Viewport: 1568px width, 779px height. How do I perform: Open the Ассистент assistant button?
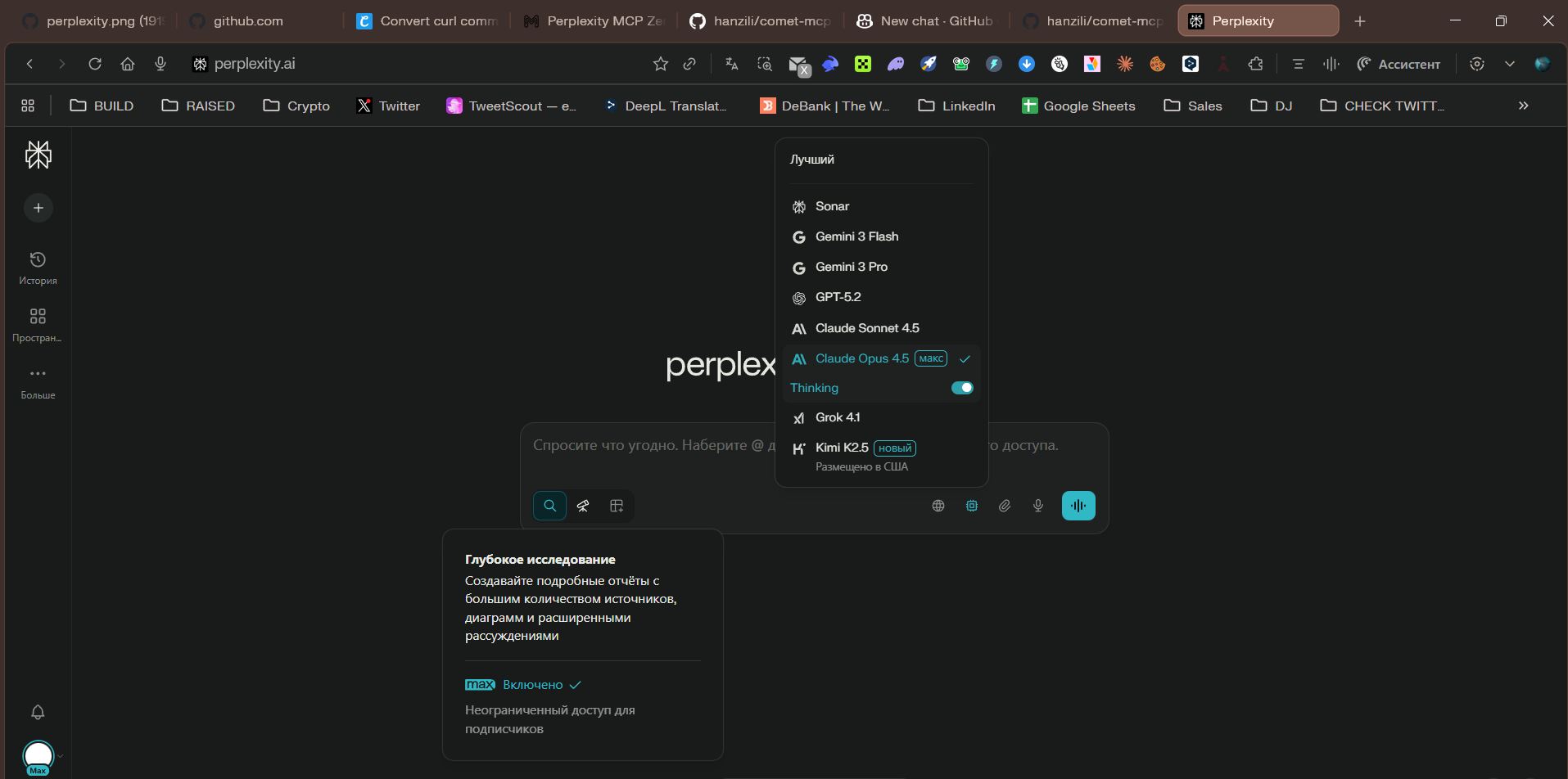(x=1399, y=64)
